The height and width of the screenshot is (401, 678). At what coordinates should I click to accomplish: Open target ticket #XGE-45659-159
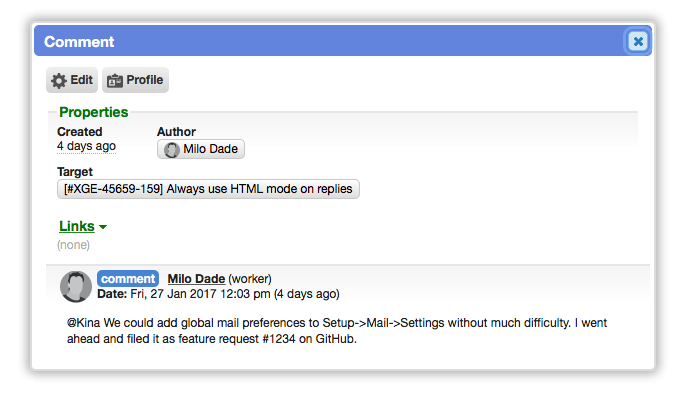(208, 189)
